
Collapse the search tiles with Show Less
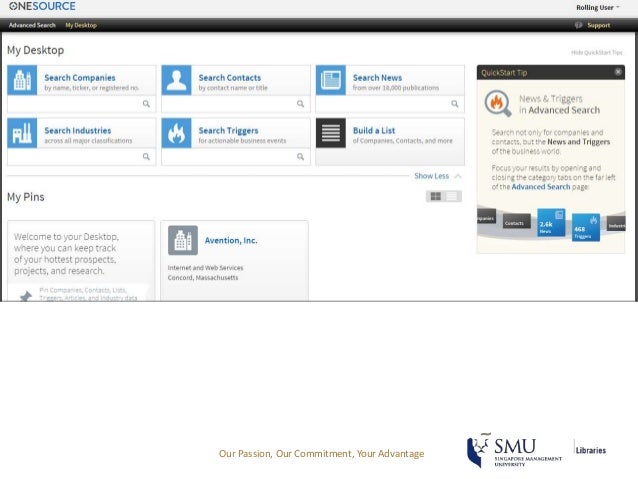tap(437, 176)
